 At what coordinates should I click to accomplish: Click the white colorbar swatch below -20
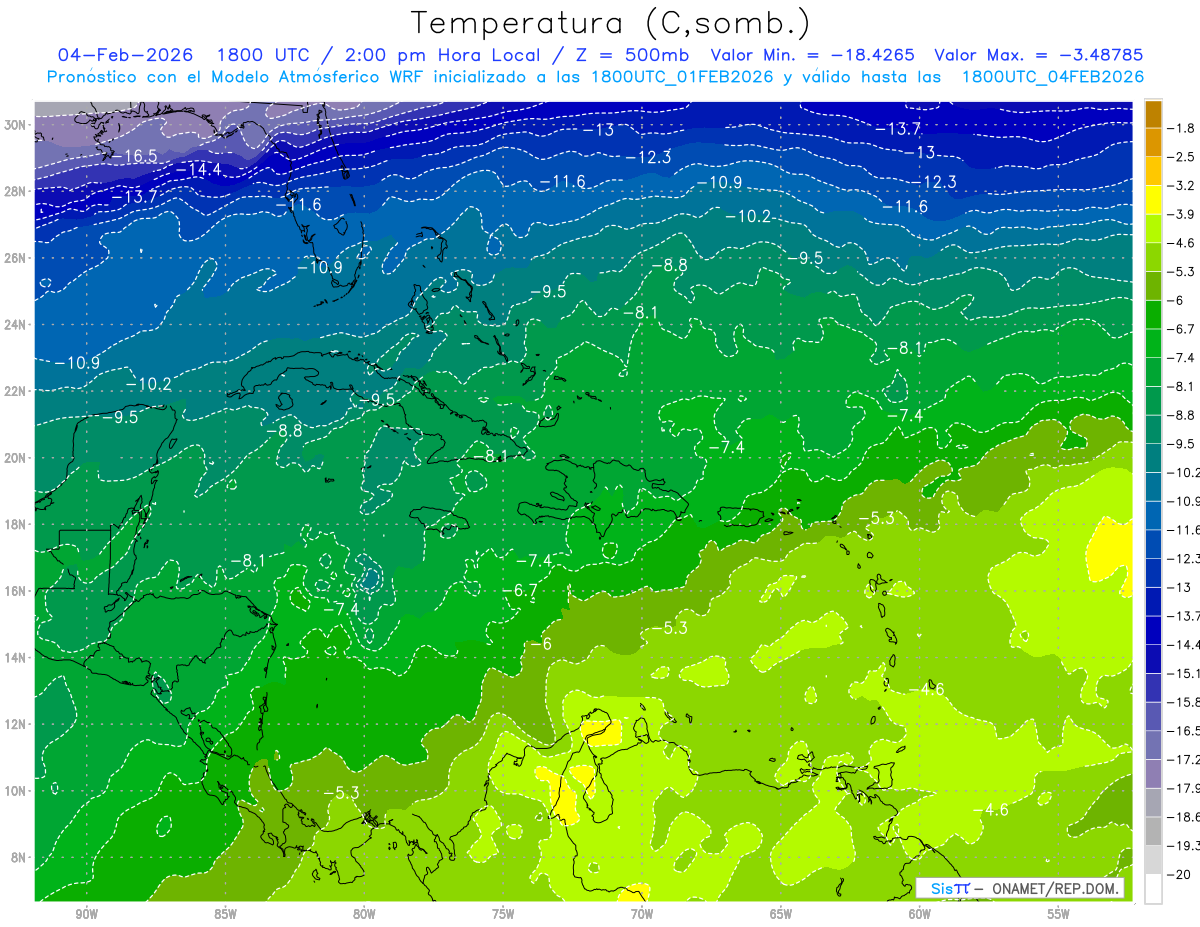point(1153,889)
